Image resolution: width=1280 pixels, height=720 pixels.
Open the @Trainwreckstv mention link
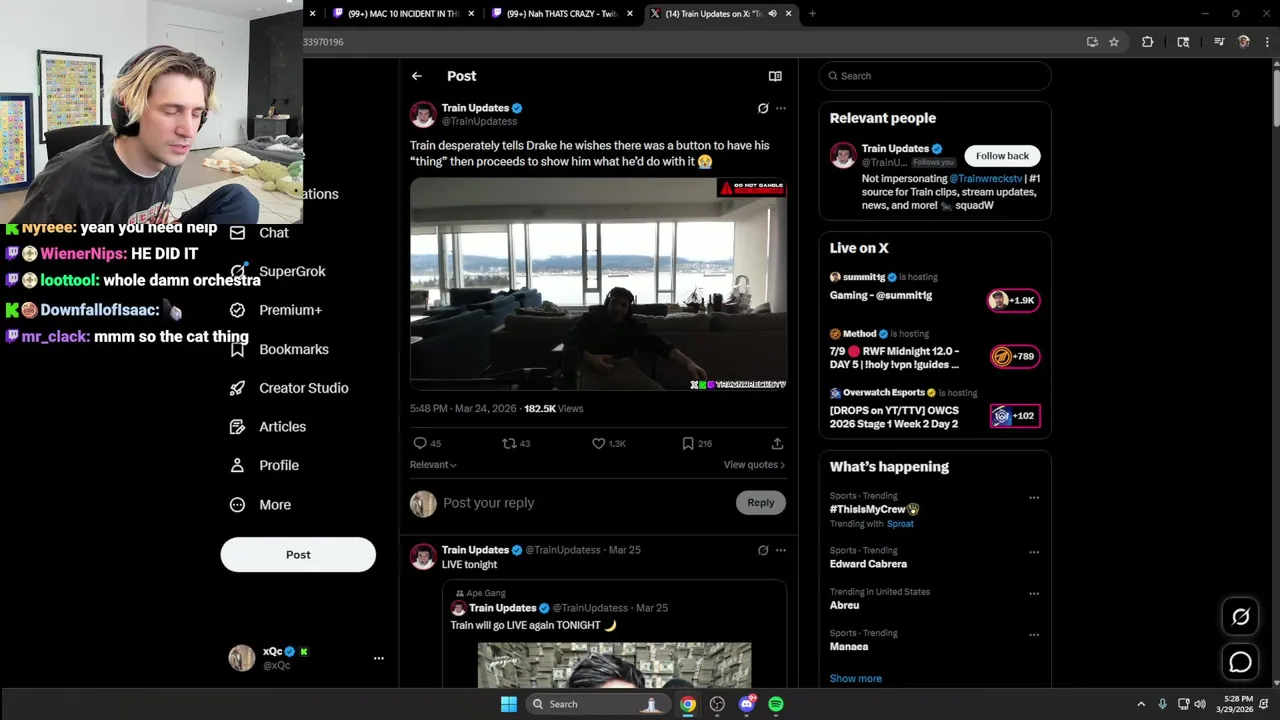986,179
